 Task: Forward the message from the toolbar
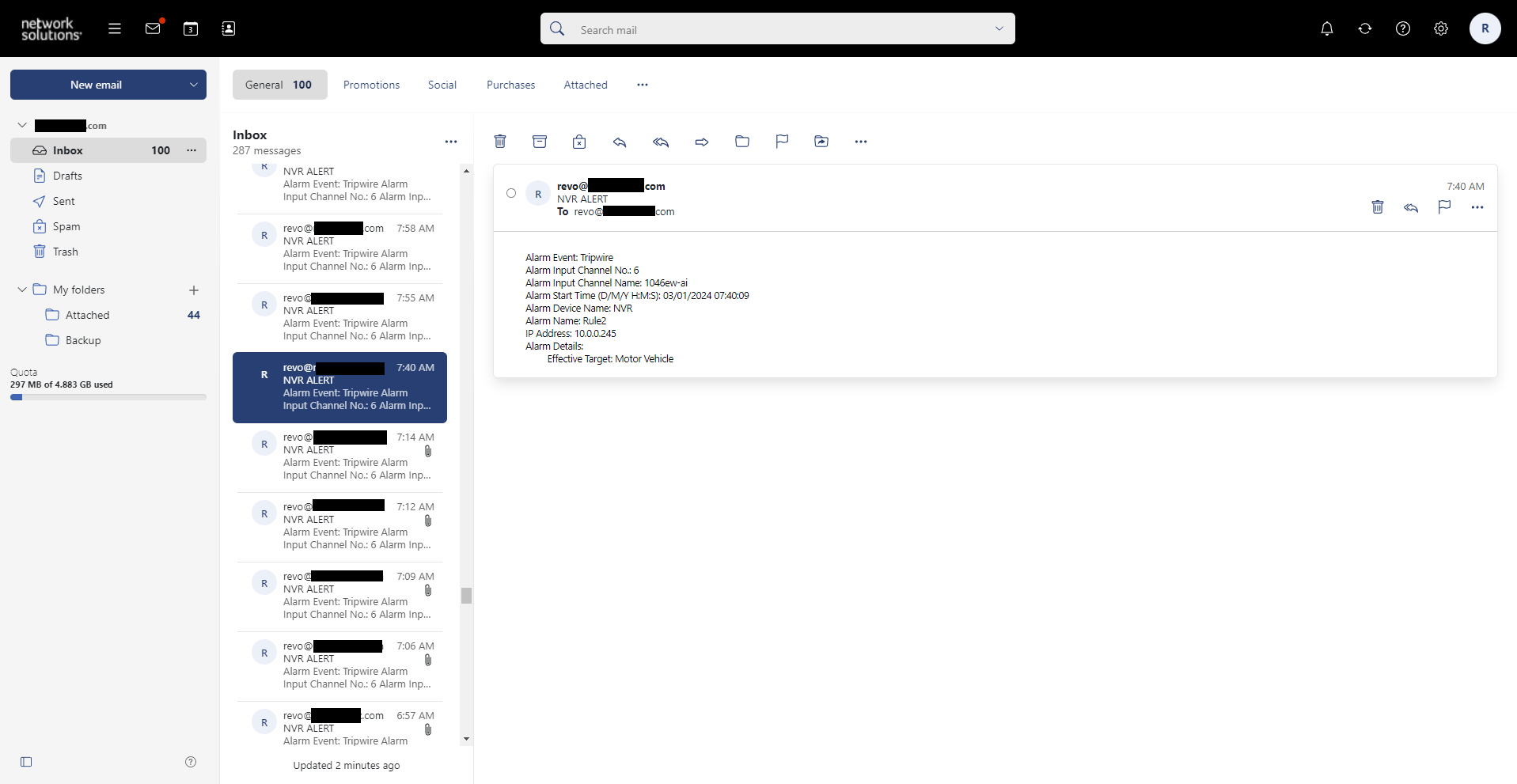(x=702, y=142)
